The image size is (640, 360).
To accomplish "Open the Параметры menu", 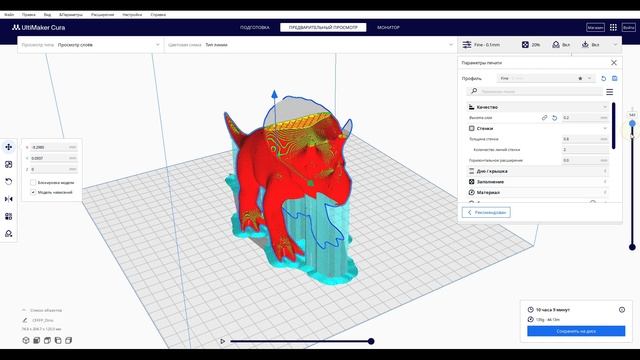I will [71, 14].
